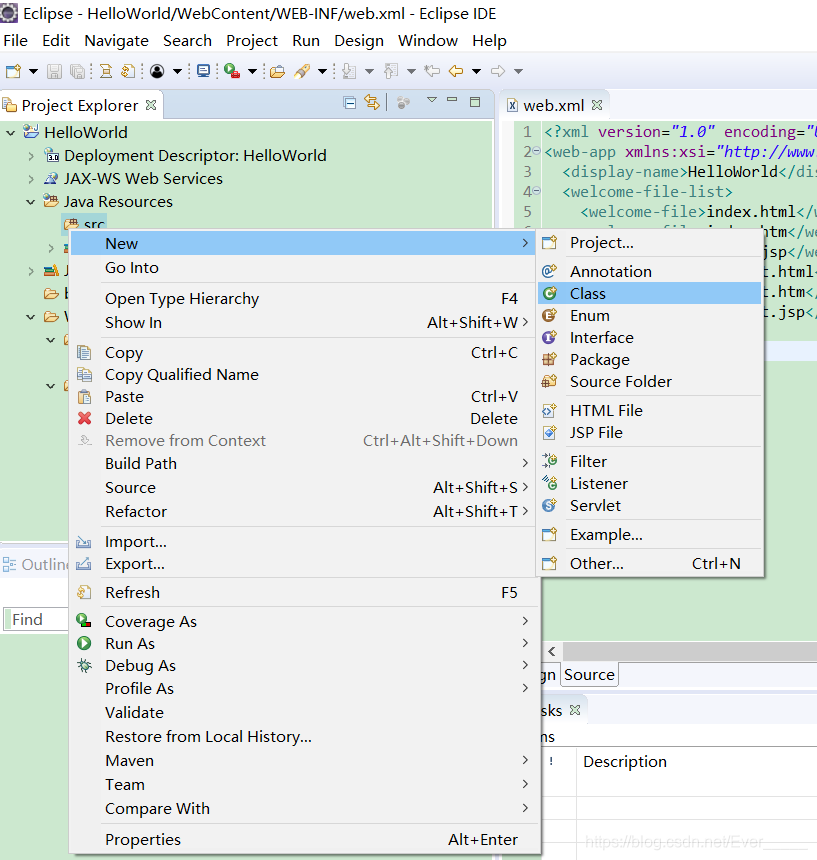
Task: Click the user profile toolbar icon
Action: [157, 71]
